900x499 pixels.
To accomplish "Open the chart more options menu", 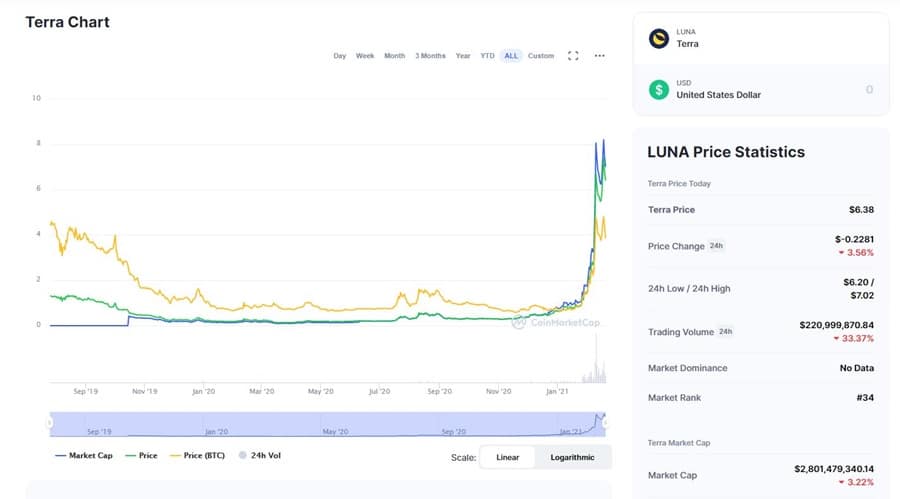I will pos(600,56).
